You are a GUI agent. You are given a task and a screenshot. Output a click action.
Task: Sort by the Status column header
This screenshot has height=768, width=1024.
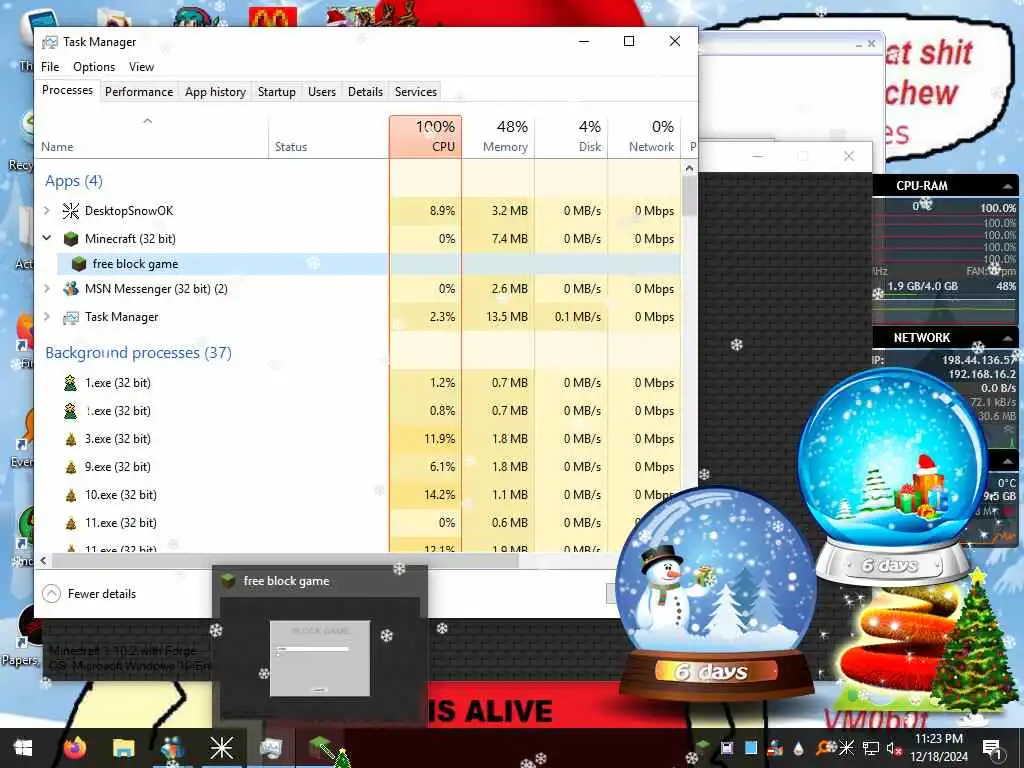pos(329,136)
